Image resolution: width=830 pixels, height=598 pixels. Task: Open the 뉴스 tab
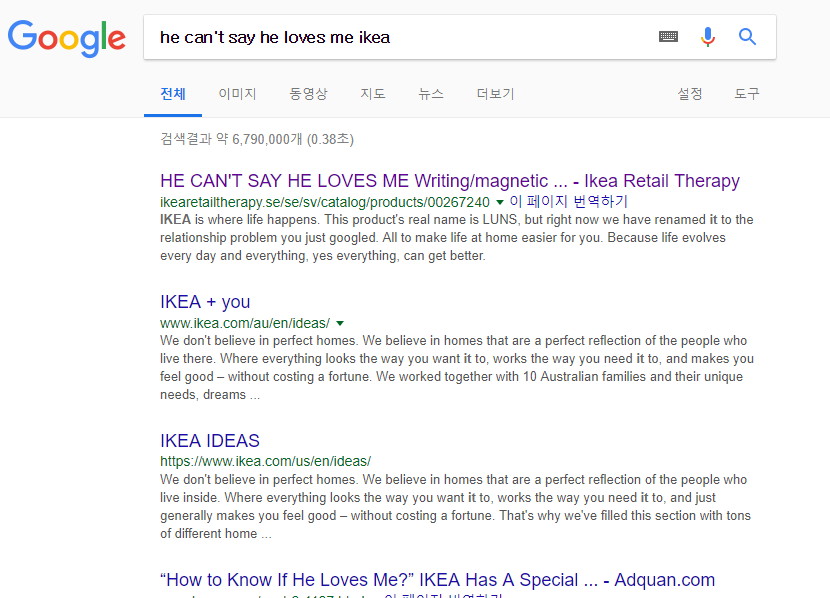431,94
